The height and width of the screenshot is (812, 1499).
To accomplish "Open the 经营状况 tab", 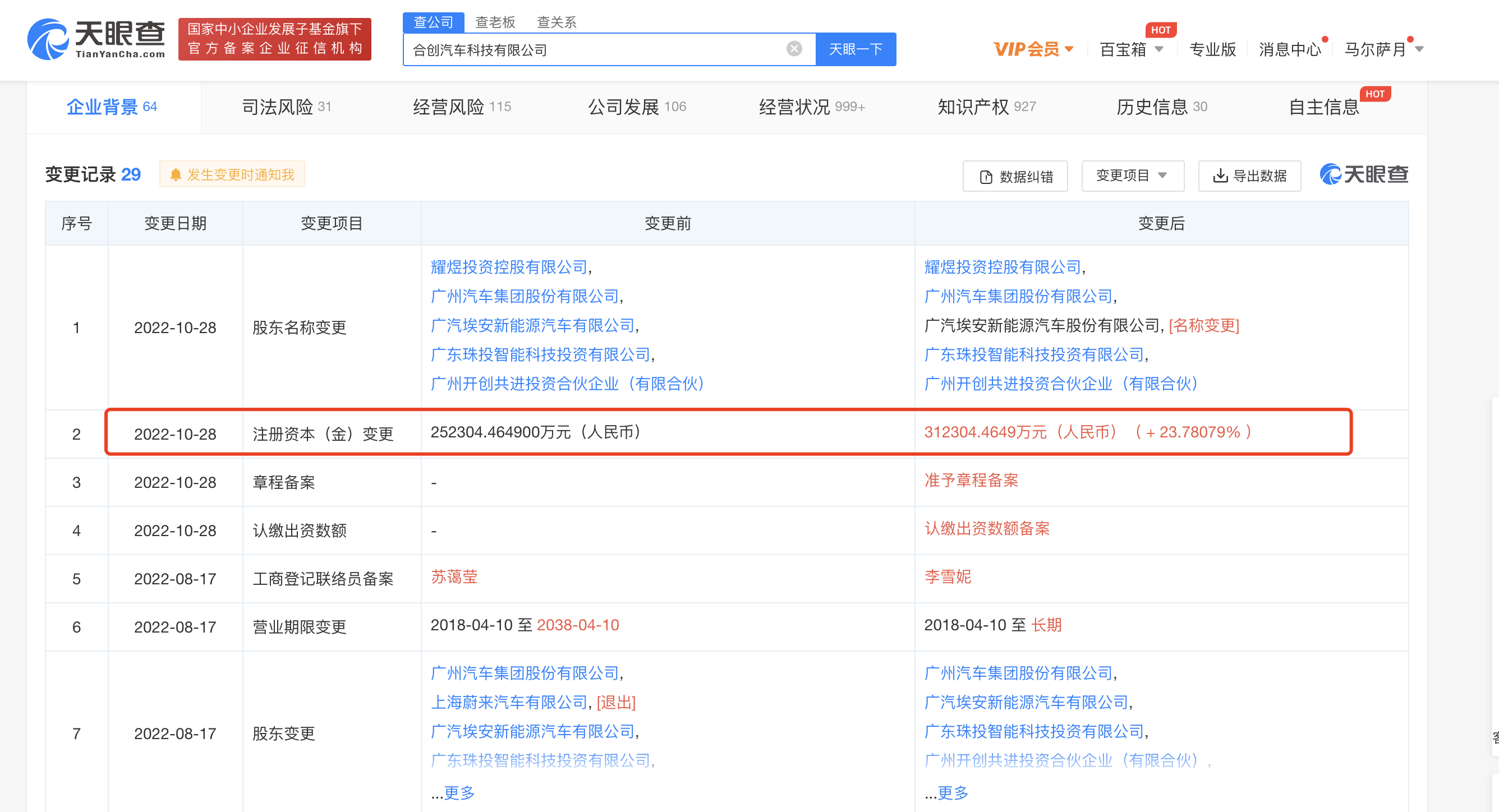I will (812, 107).
